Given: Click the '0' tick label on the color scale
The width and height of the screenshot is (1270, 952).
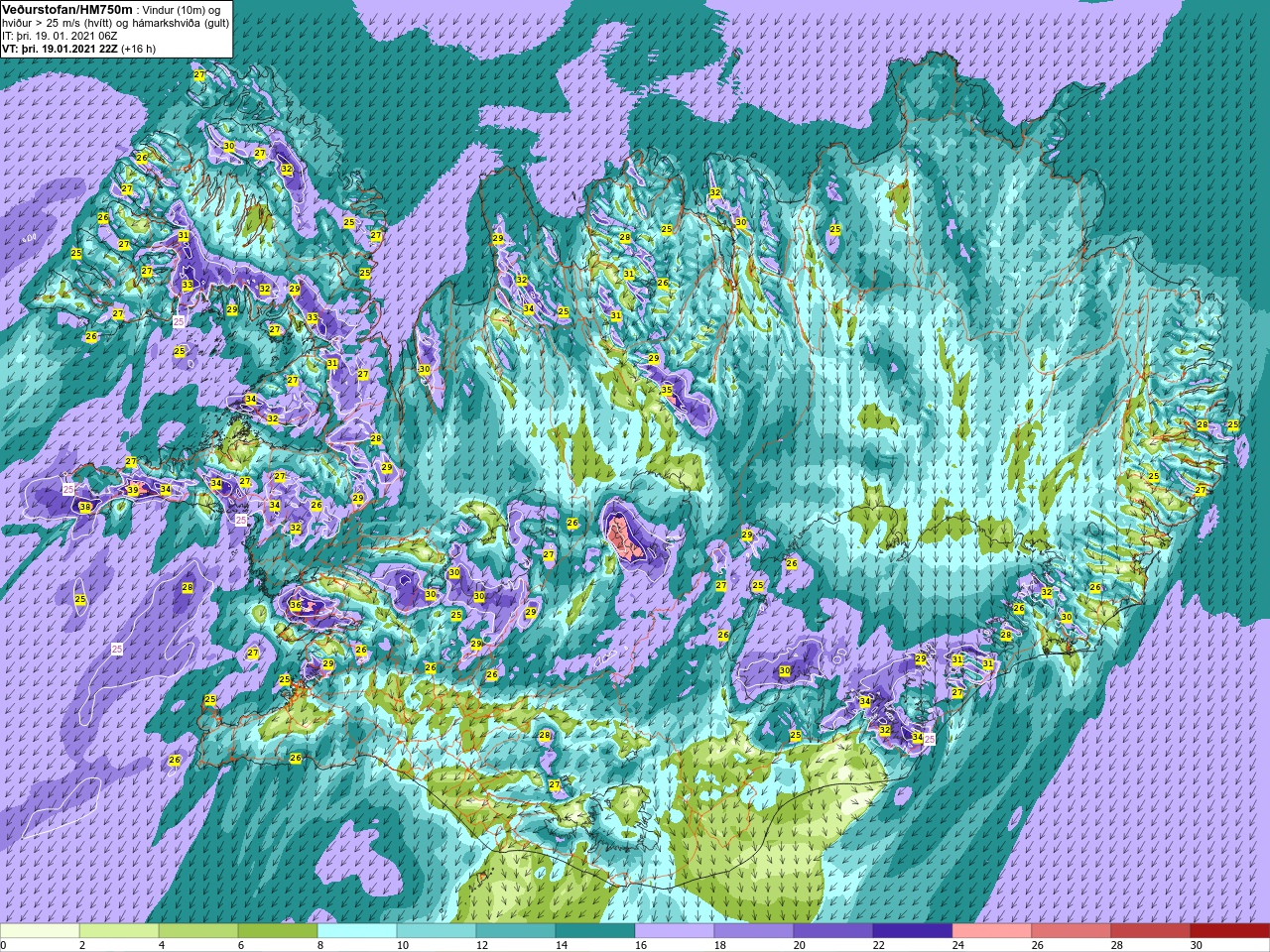Looking at the screenshot, I should pyautogui.click(x=3, y=945).
